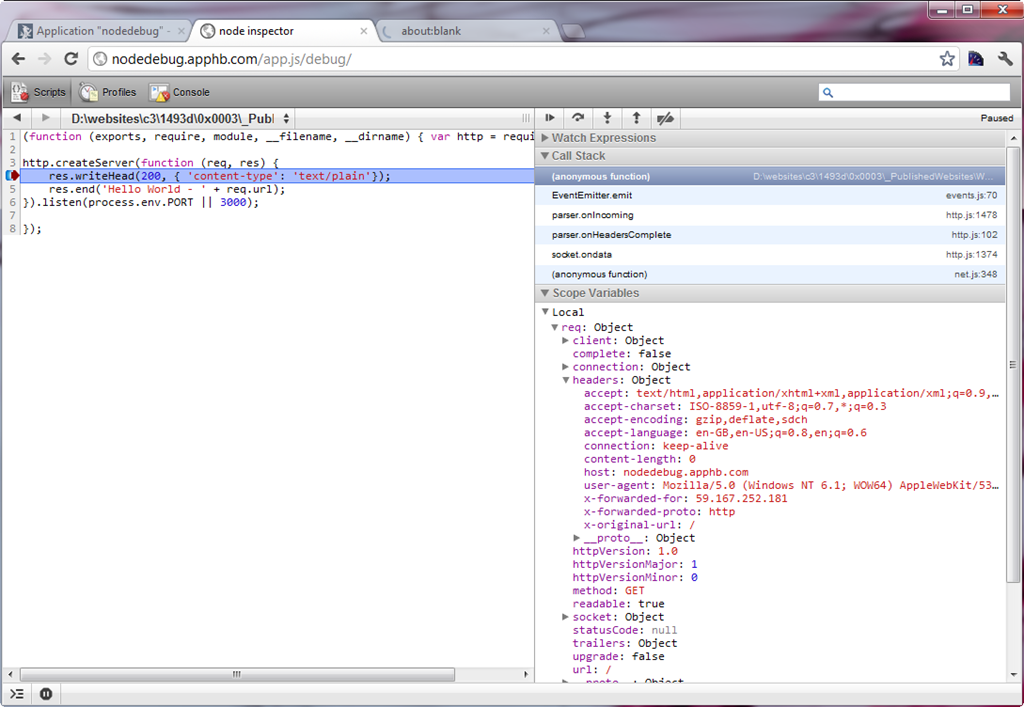The width and height of the screenshot is (1024, 707).
Task: Show the console drawer
Action: pyautogui.click(x=17, y=694)
